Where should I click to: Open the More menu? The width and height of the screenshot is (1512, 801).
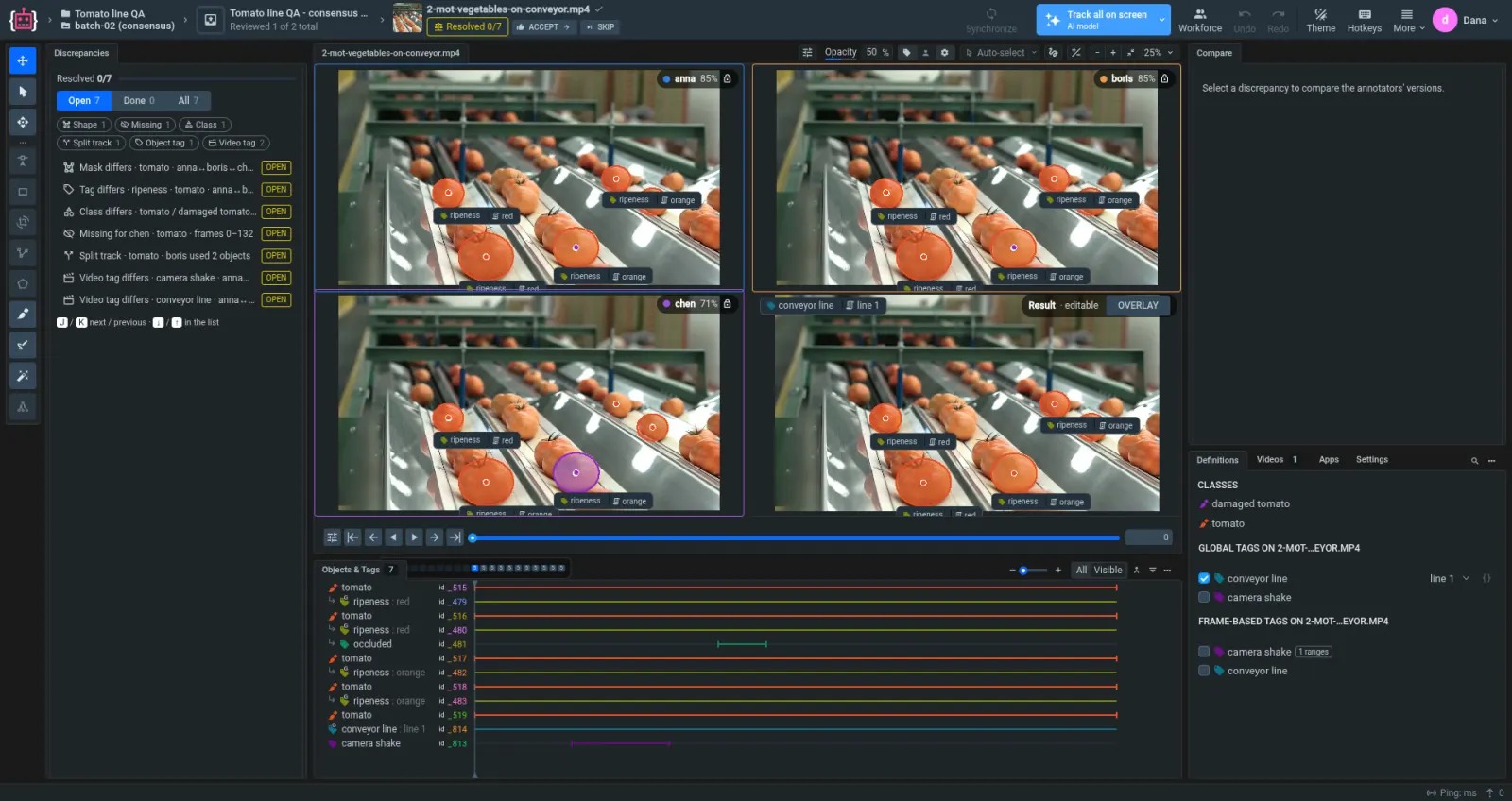point(1407,20)
